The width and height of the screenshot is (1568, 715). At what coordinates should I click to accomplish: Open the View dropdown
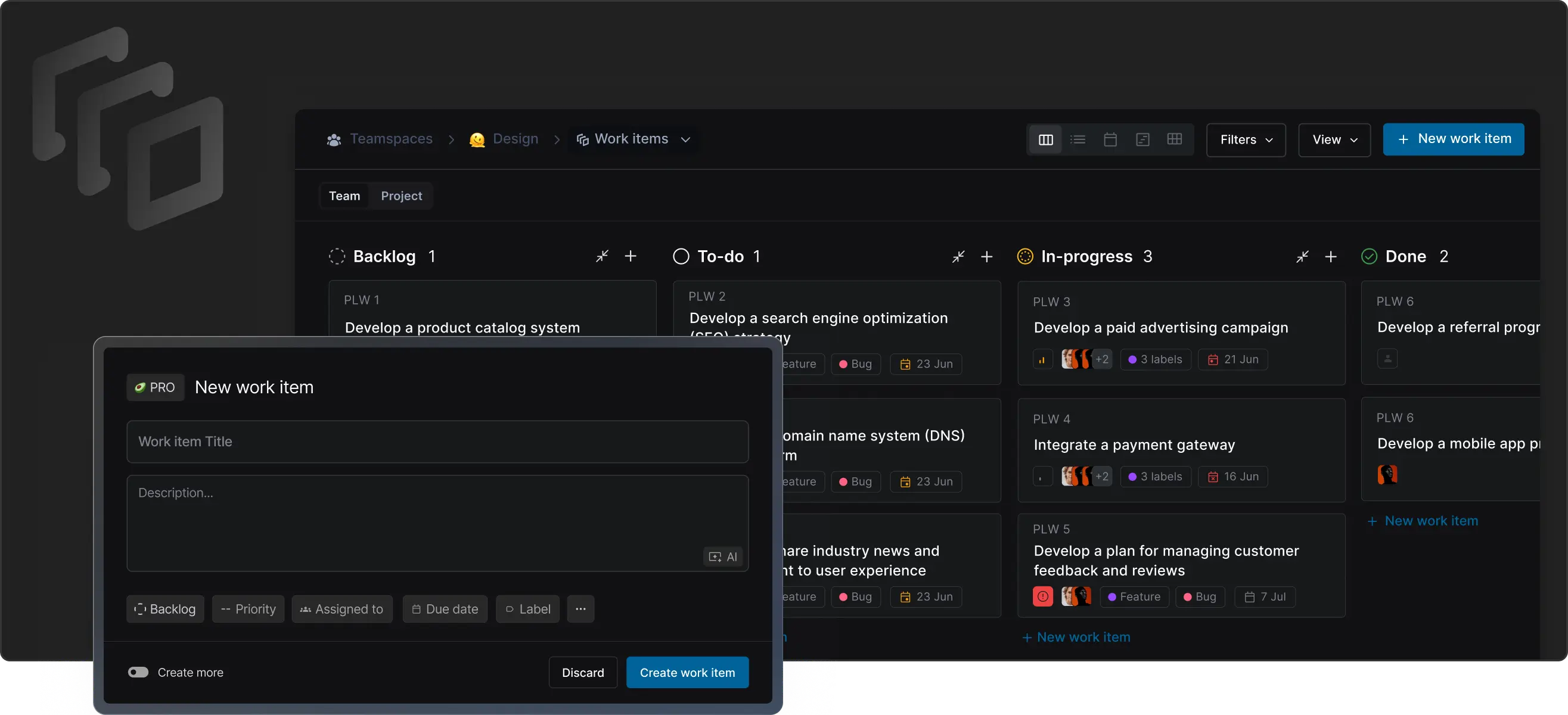pyautogui.click(x=1334, y=140)
